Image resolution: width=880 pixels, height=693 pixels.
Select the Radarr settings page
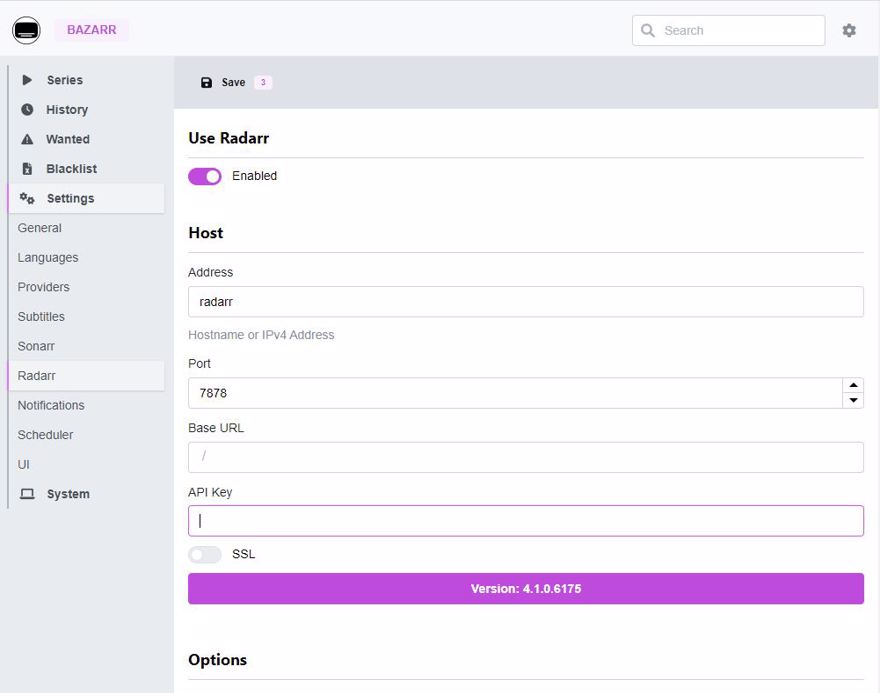[x=86, y=375]
